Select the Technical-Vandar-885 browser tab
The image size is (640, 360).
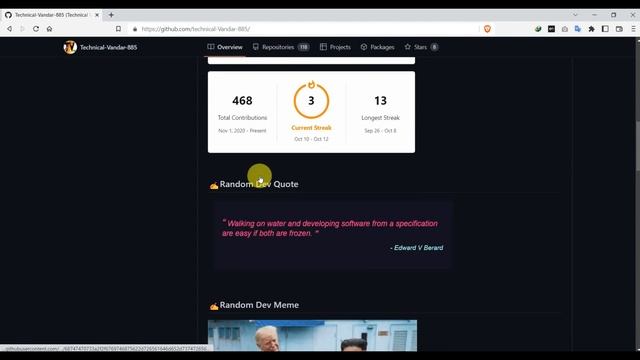(x=52, y=15)
